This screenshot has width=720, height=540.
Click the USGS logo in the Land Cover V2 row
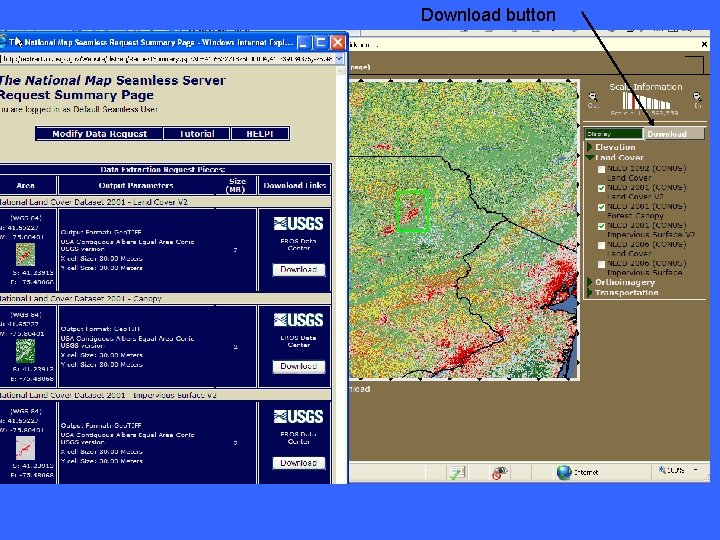pos(298,224)
